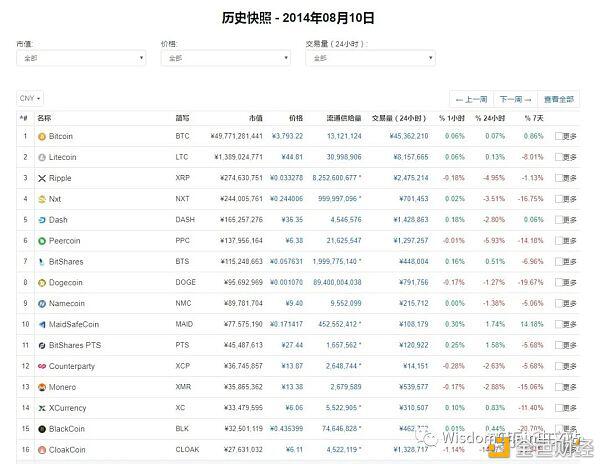Click the Dash logo icon
600x464 pixels.
(x=42, y=220)
